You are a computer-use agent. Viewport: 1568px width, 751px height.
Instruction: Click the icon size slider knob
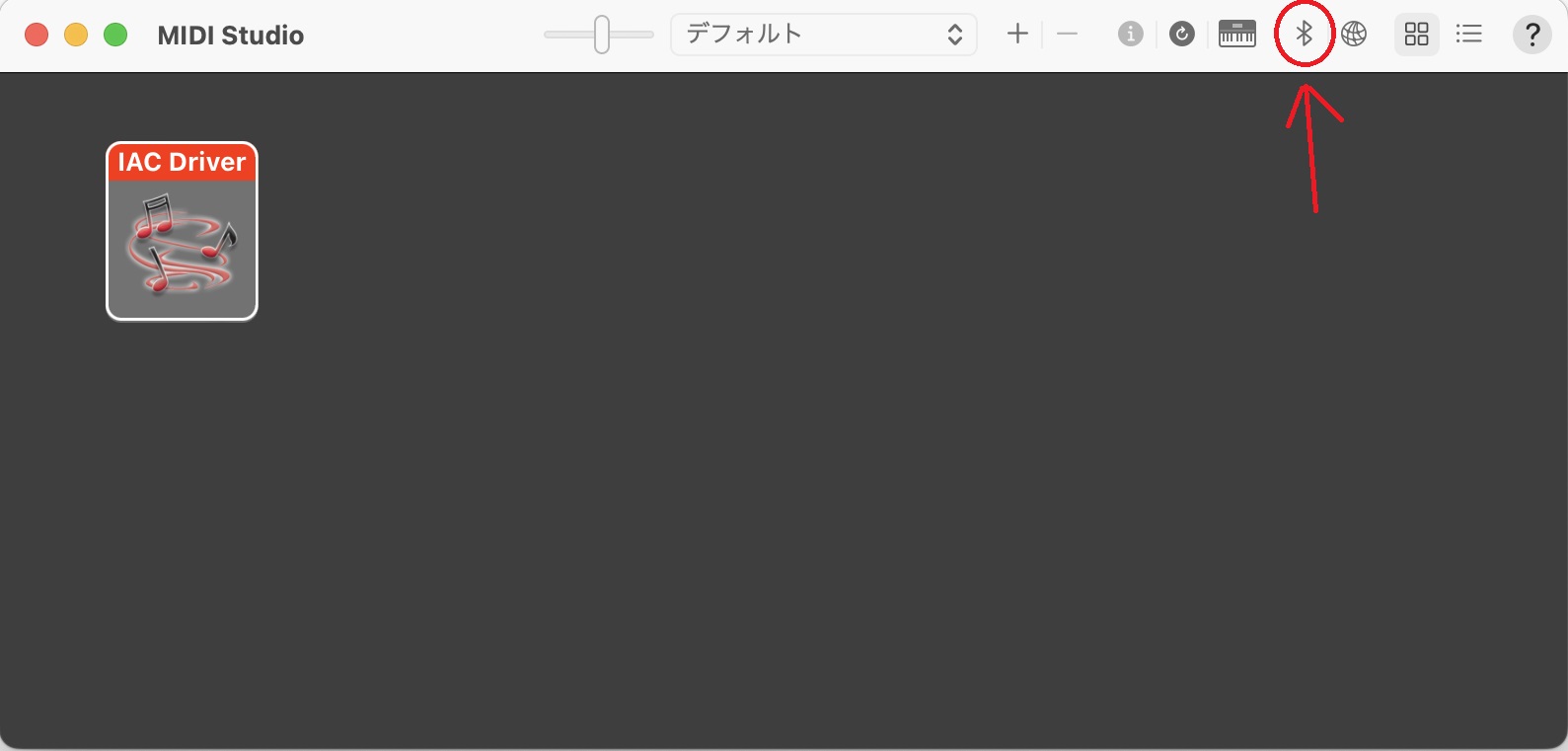pos(601,34)
